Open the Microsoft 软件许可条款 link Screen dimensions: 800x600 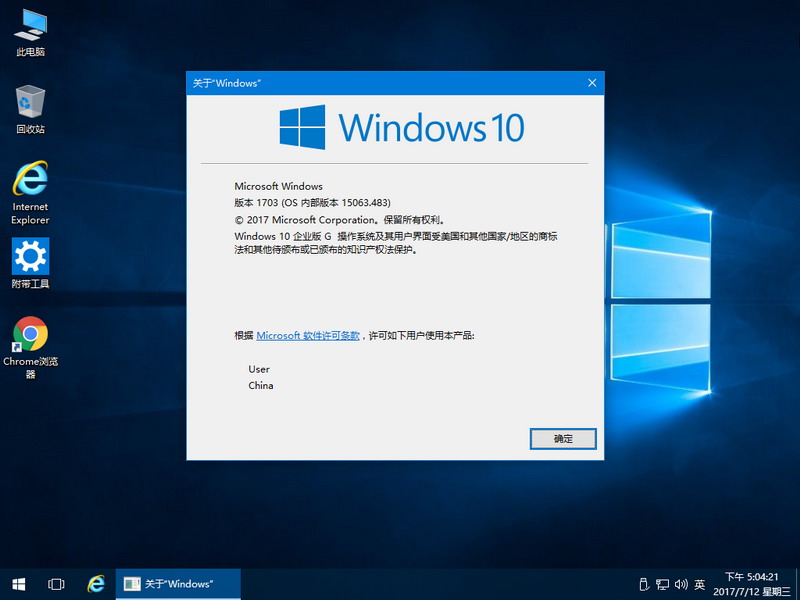[308, 336]
